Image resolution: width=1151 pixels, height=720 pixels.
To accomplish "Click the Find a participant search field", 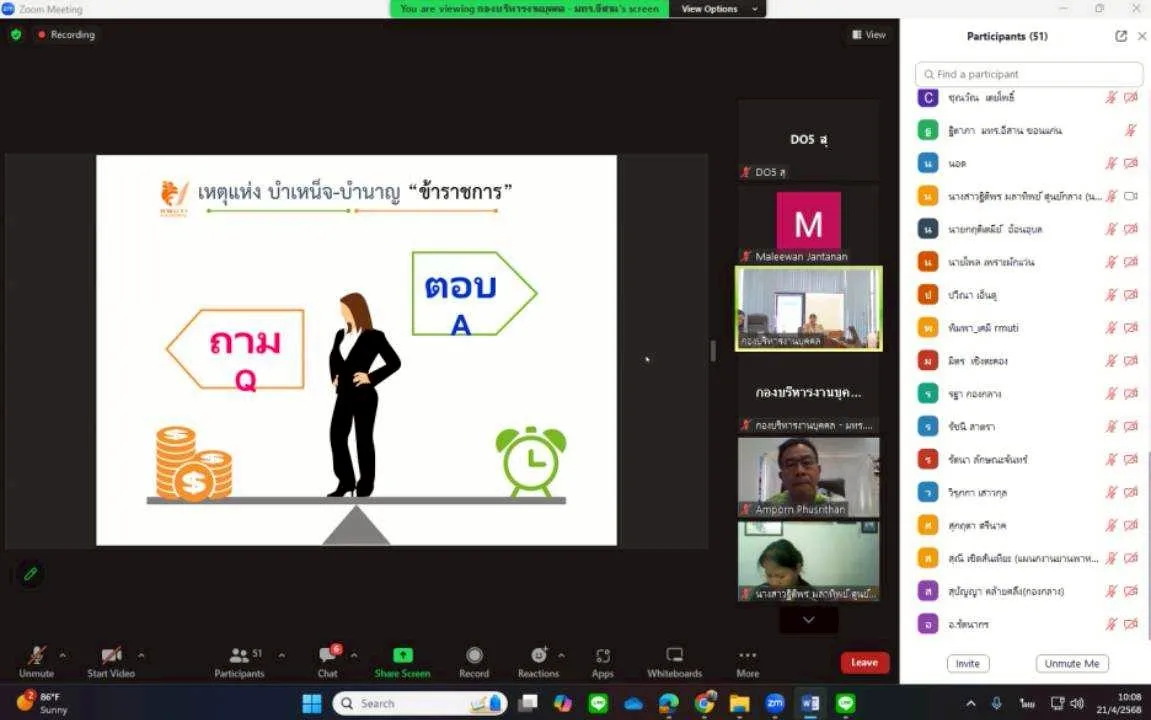I will pos(1029,74).
